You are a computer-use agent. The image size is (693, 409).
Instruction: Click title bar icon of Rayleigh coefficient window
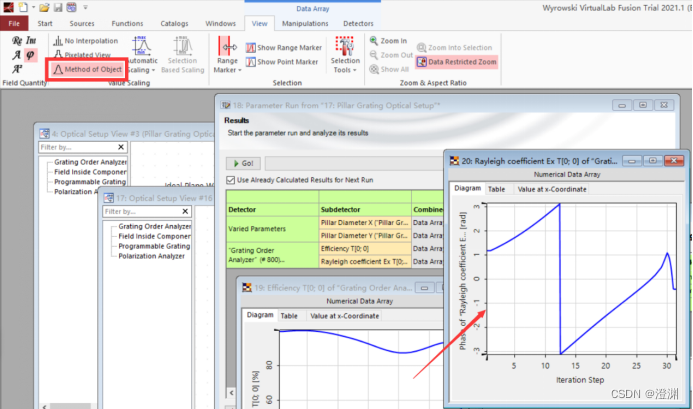coord(454,161)
